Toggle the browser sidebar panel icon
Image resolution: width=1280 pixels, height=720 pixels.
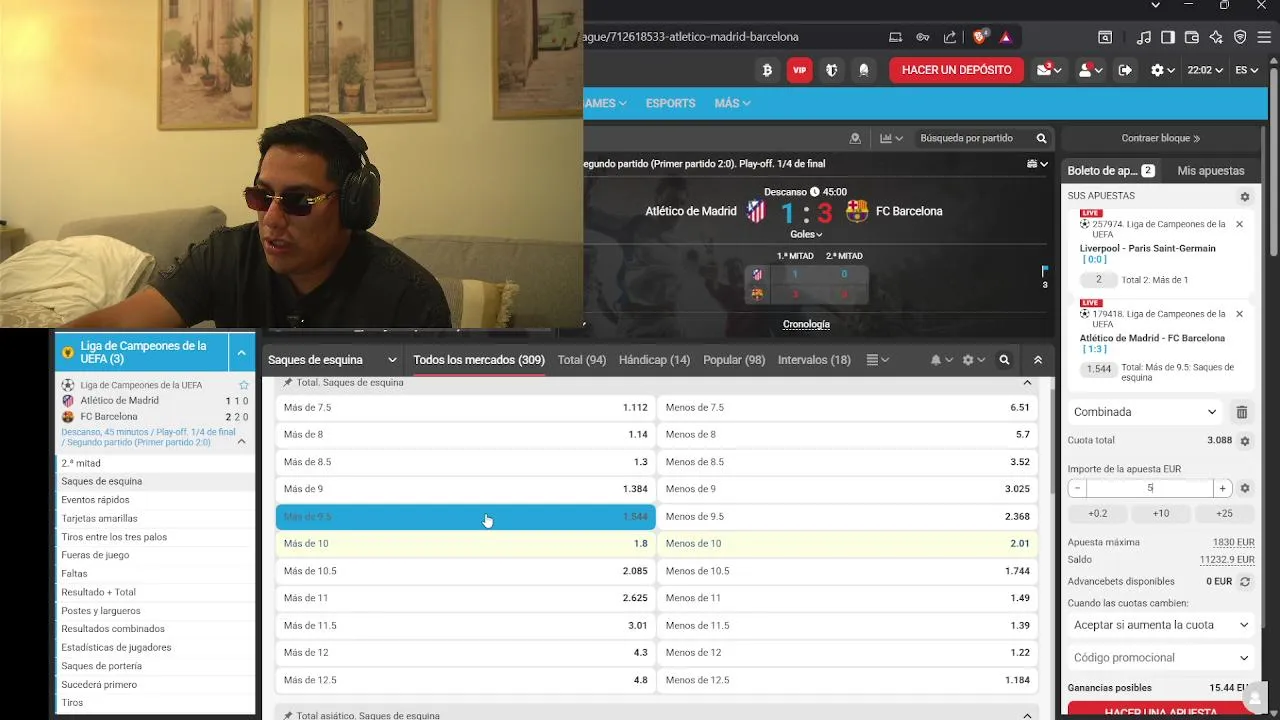point(1167,37)
